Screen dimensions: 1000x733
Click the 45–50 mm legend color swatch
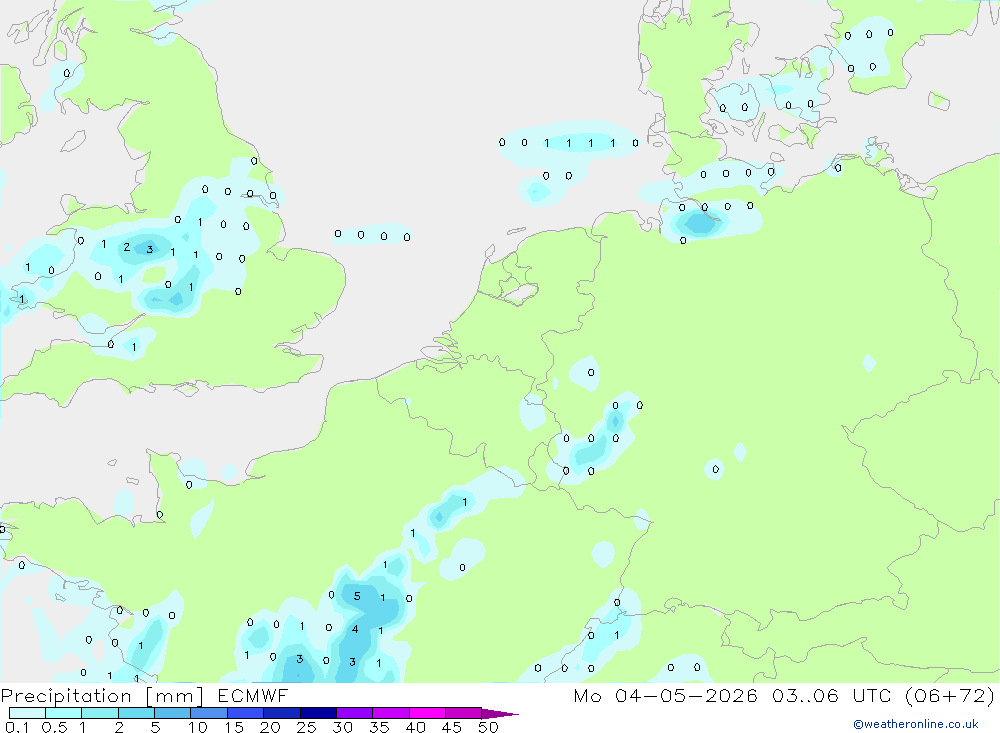[464, 713]
